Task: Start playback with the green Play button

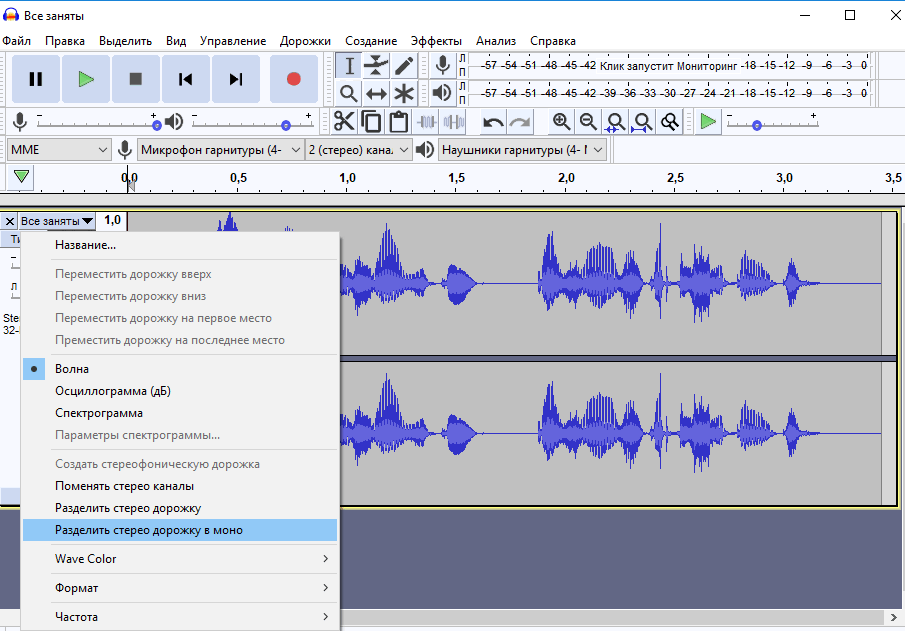Action: point(86,79)
